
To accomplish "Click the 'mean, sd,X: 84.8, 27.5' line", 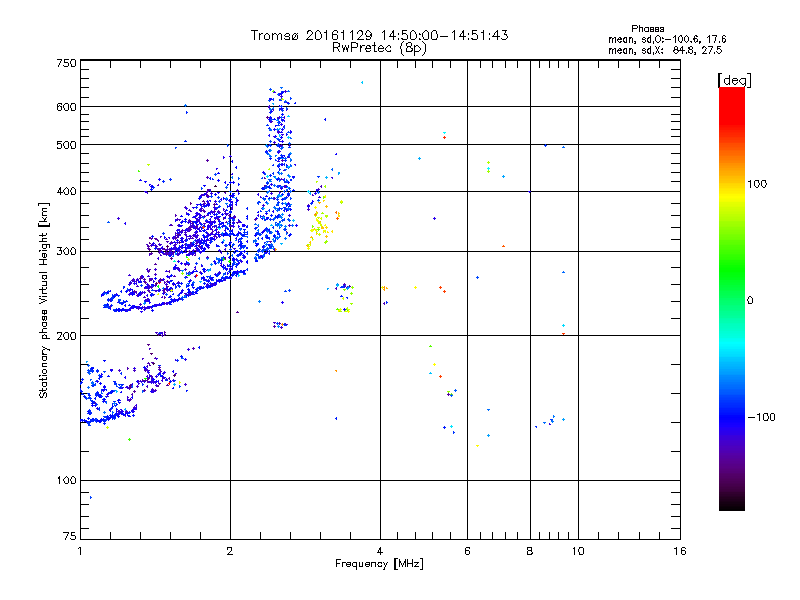I will tap(665, 50).
